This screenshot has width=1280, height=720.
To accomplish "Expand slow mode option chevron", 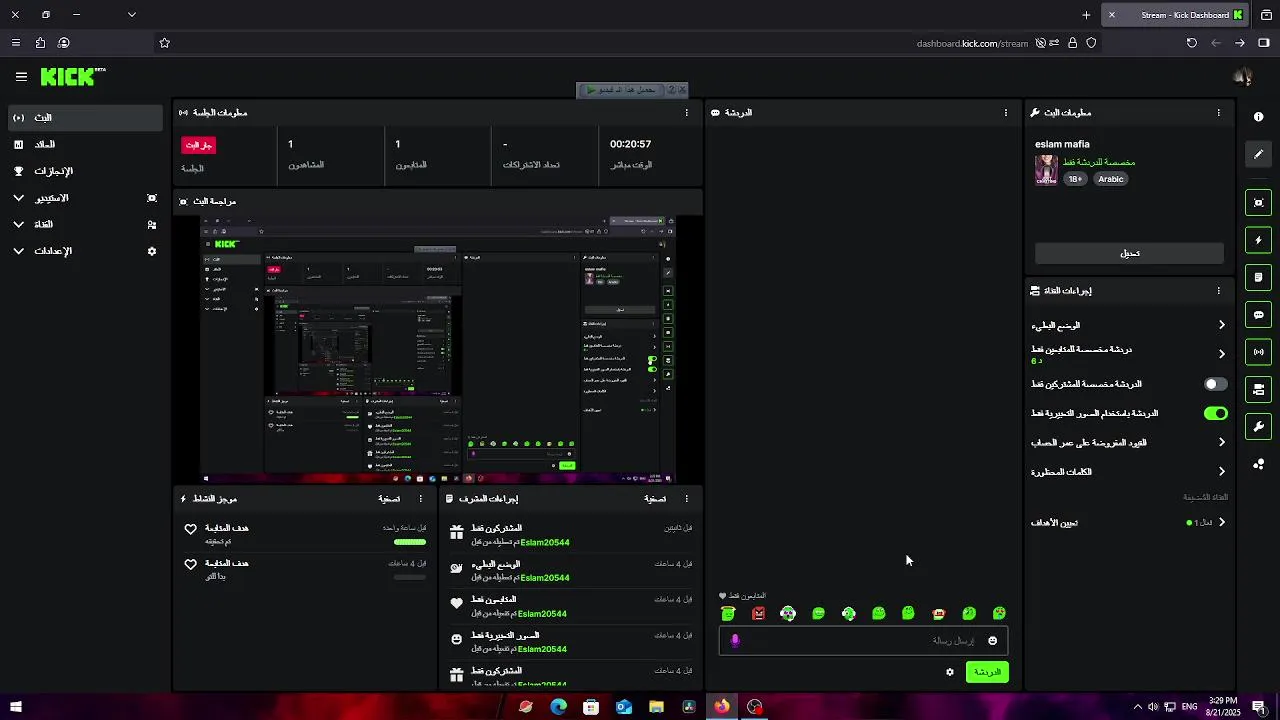I will click(x=1221, y=325).
